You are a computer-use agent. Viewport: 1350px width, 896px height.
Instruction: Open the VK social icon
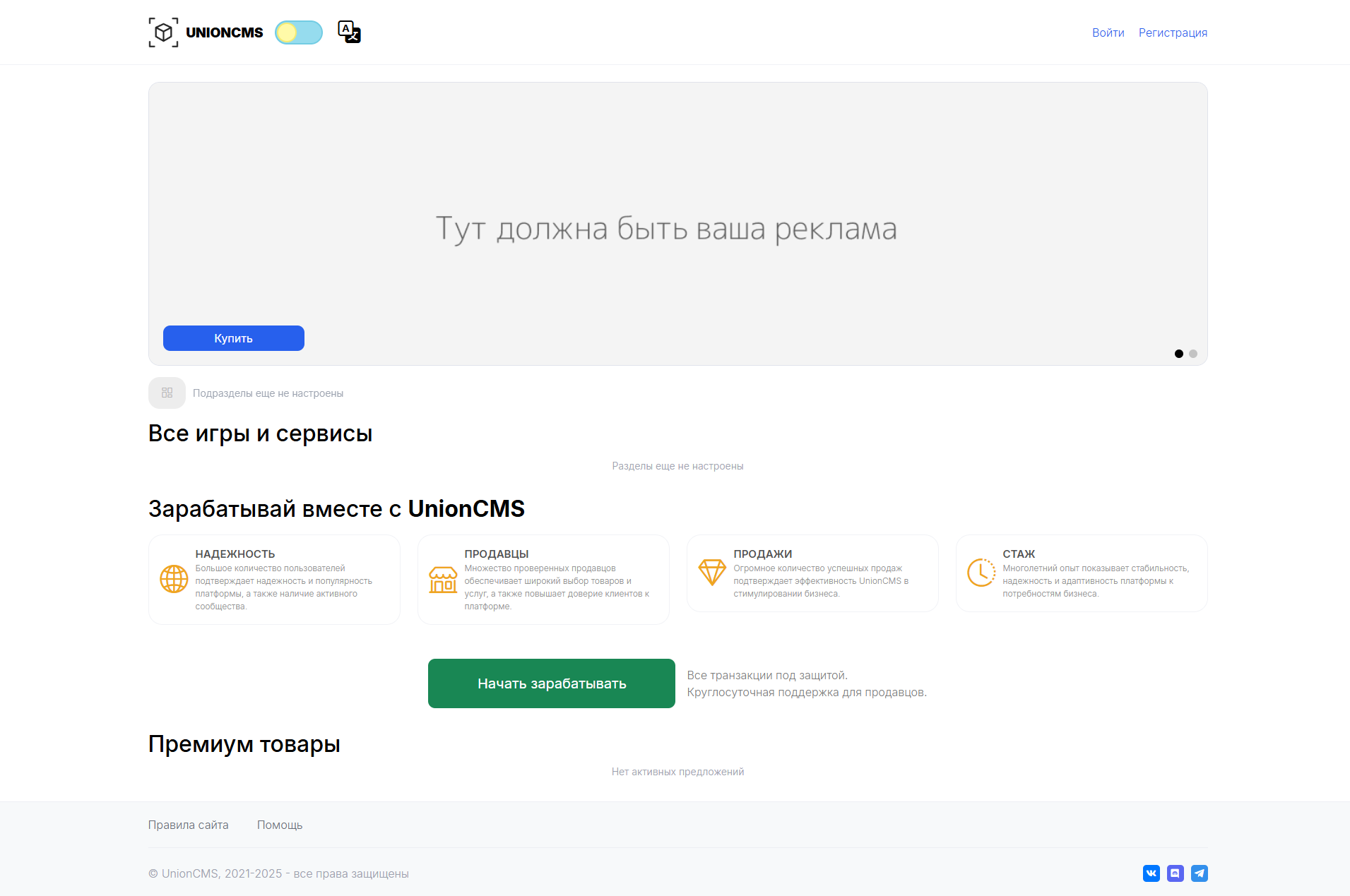(1151, 873)
